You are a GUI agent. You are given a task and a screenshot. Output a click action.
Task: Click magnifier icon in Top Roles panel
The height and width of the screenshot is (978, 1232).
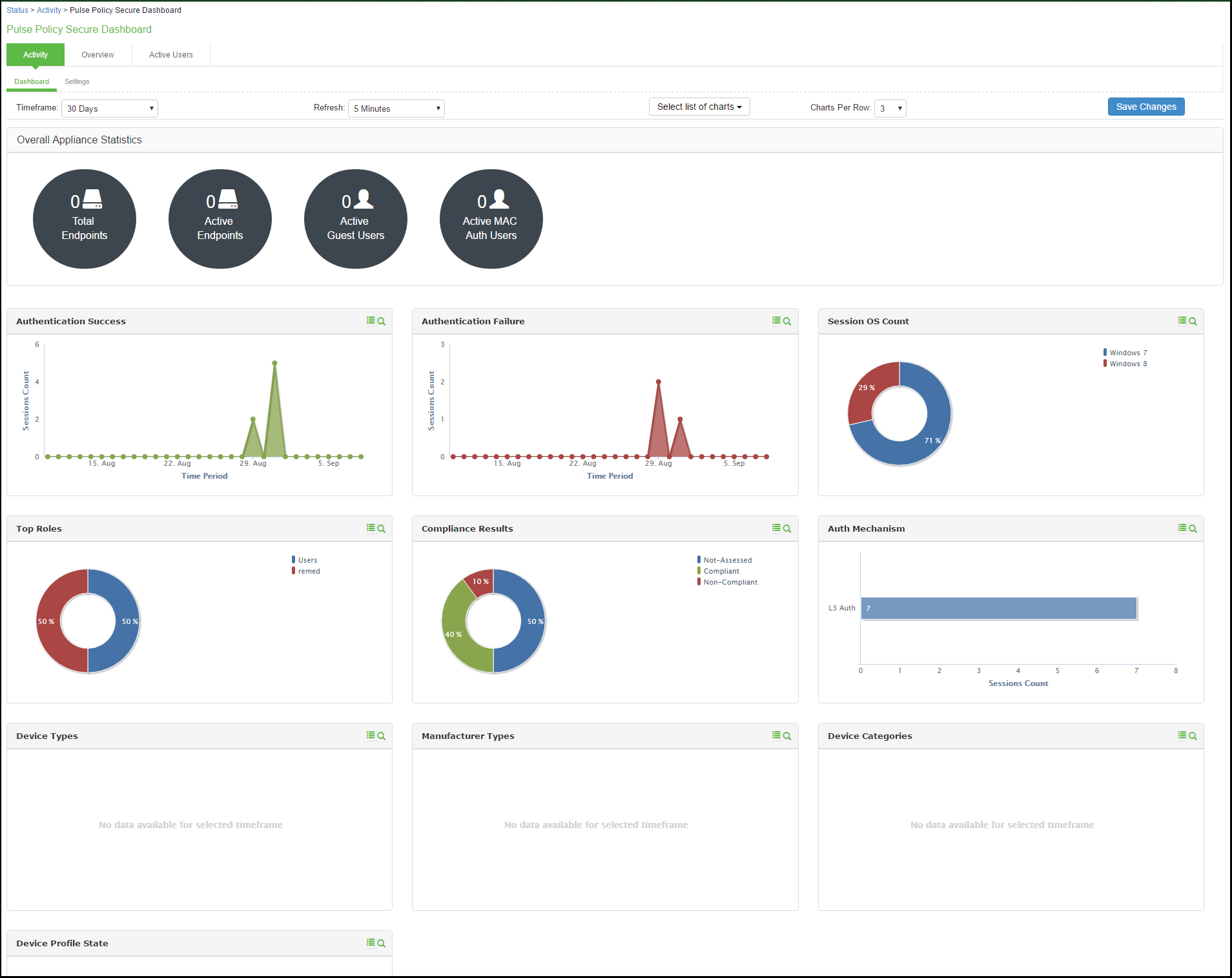[x=382, y=528]
